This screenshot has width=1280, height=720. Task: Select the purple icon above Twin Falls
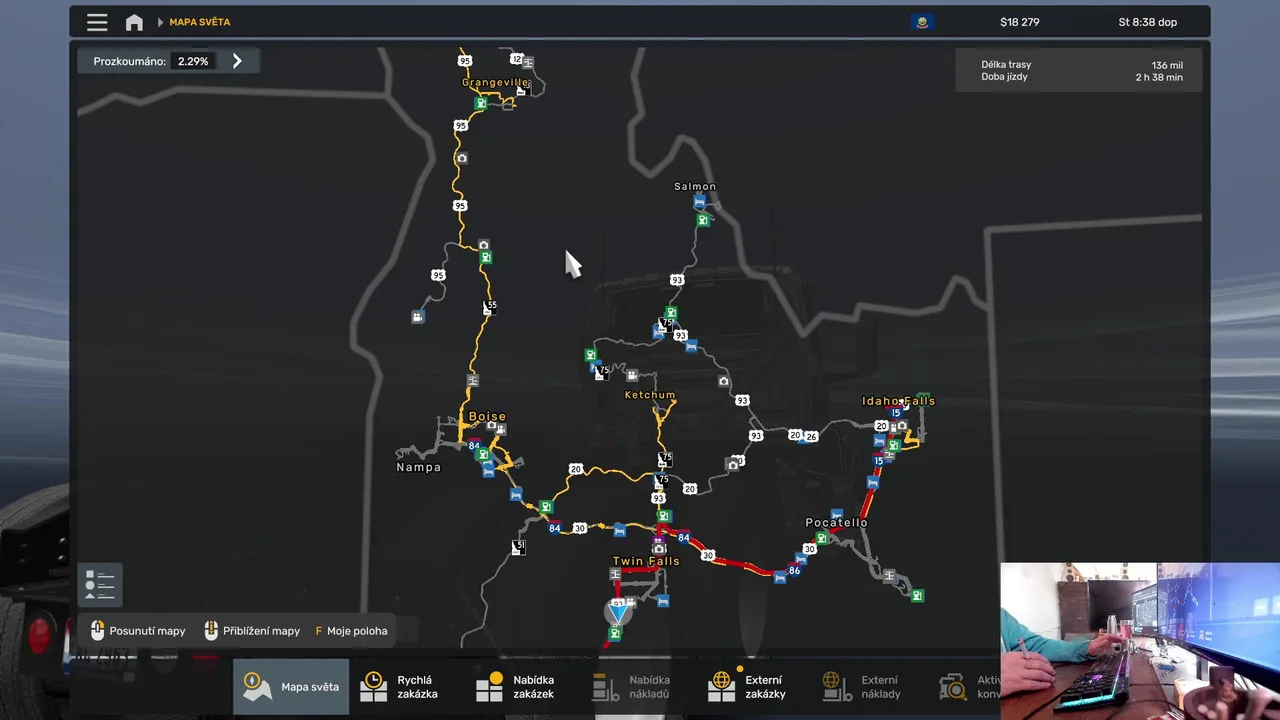(659, 537)
